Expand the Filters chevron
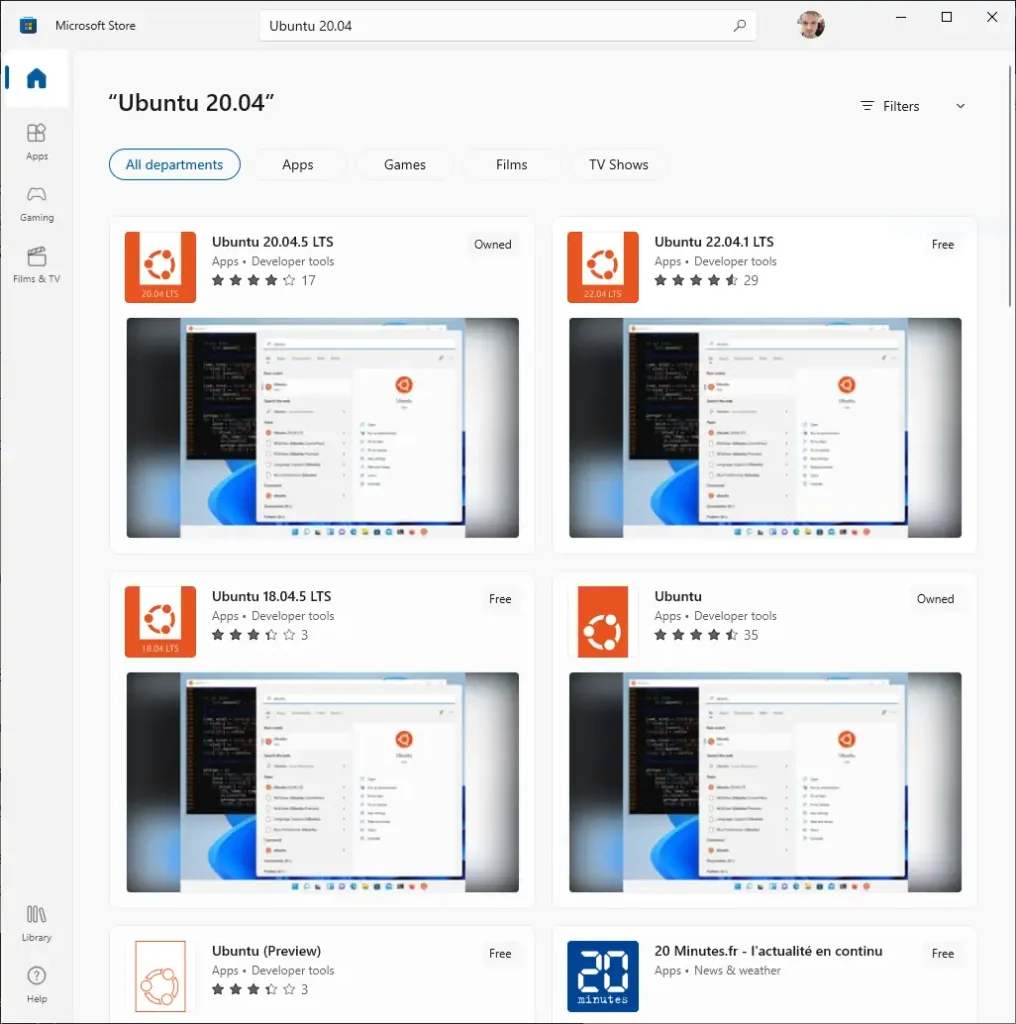 (x=960, y=106)
